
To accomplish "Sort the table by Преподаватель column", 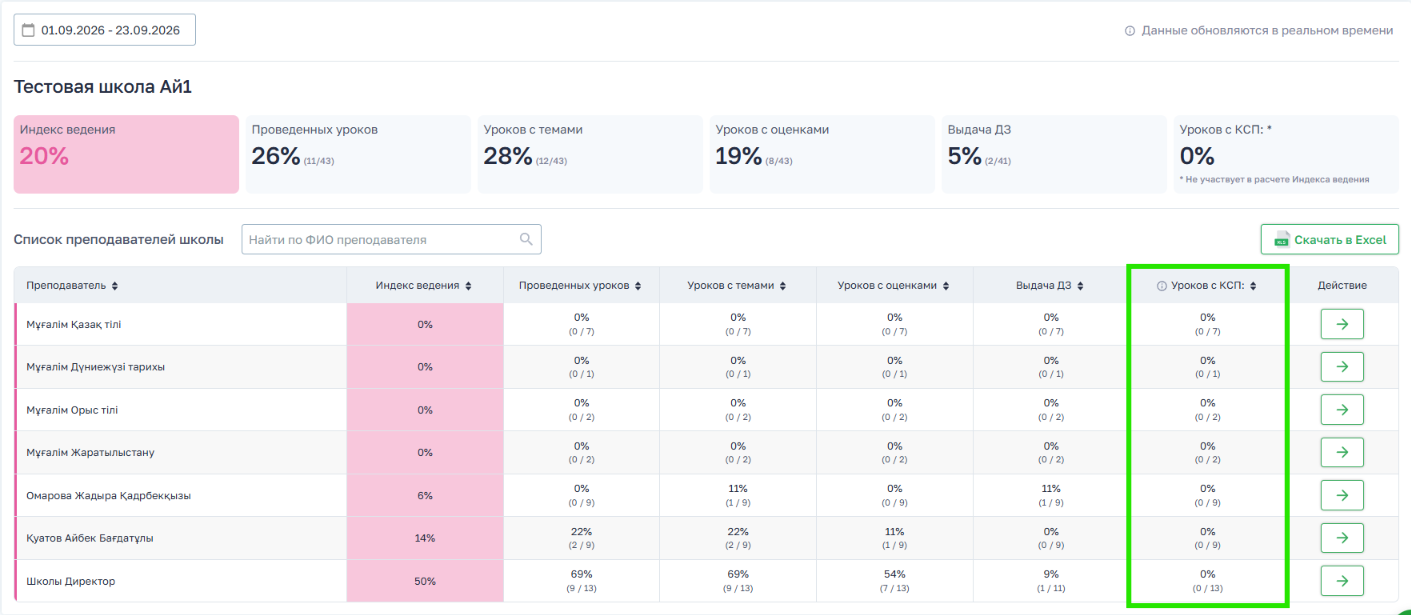I will tap(72, 285).
